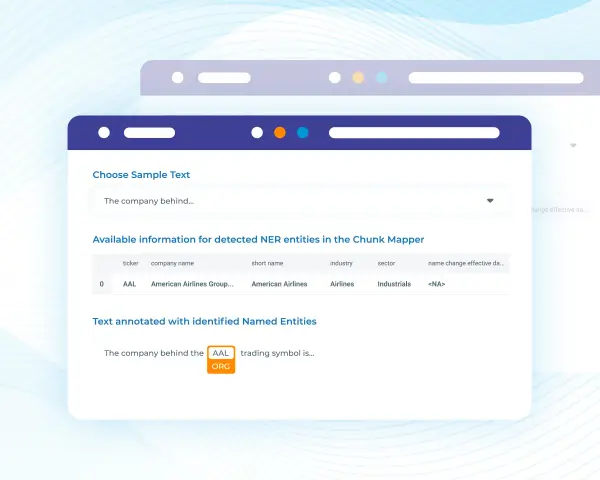Open the Choose Sample Text dropdown

300,201
